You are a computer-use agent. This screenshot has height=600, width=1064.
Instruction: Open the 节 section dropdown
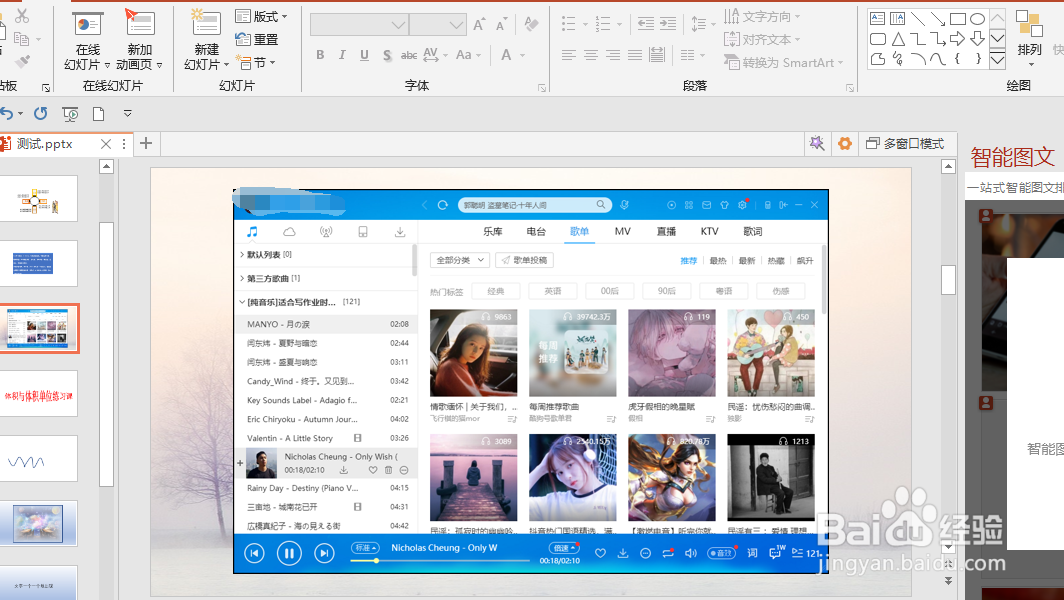[x=256, y=62]
